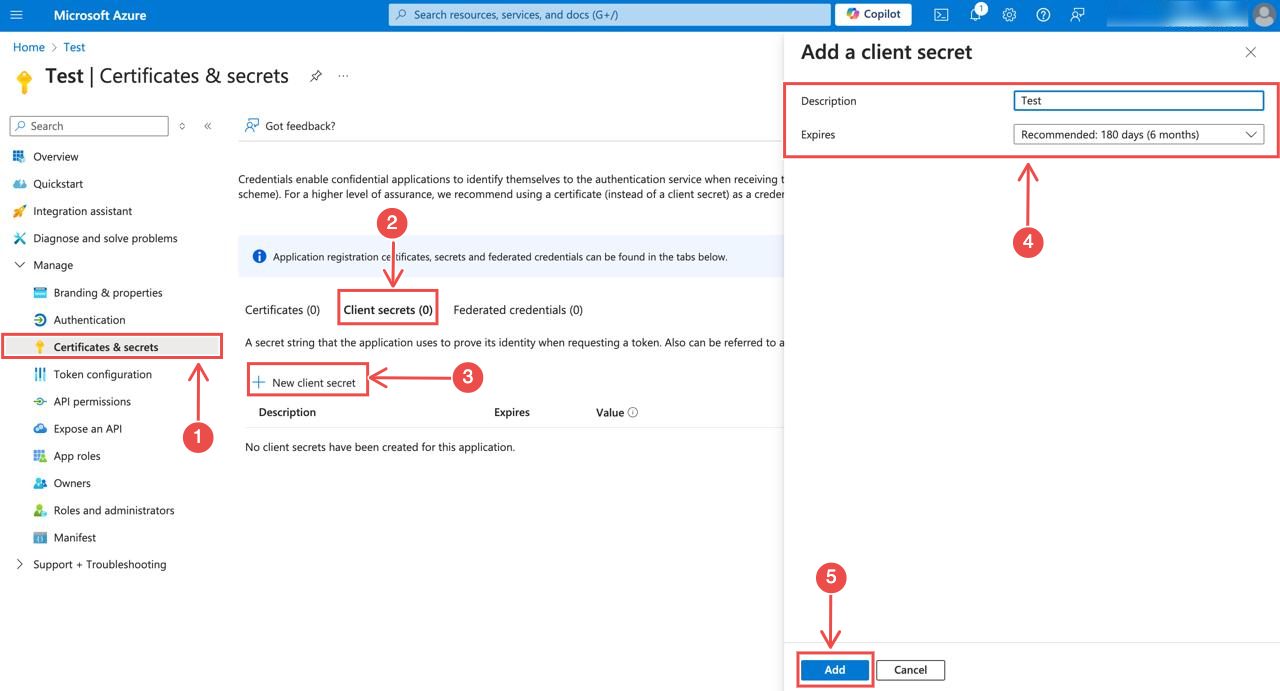The width and height of the screenshot is (1280, 691).
Task: Click the Integration assistant rocket icon
Action: pos(20,211)
